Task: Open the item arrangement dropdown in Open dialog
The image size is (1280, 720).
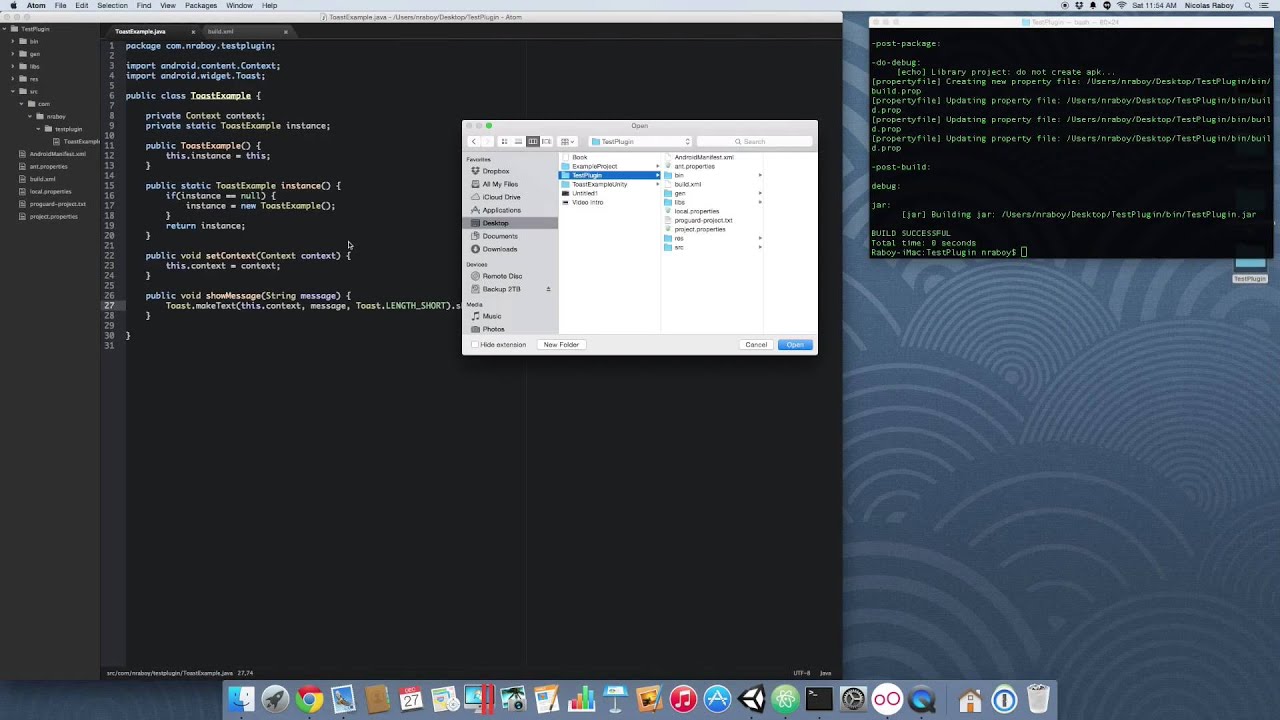Action: 567,141
